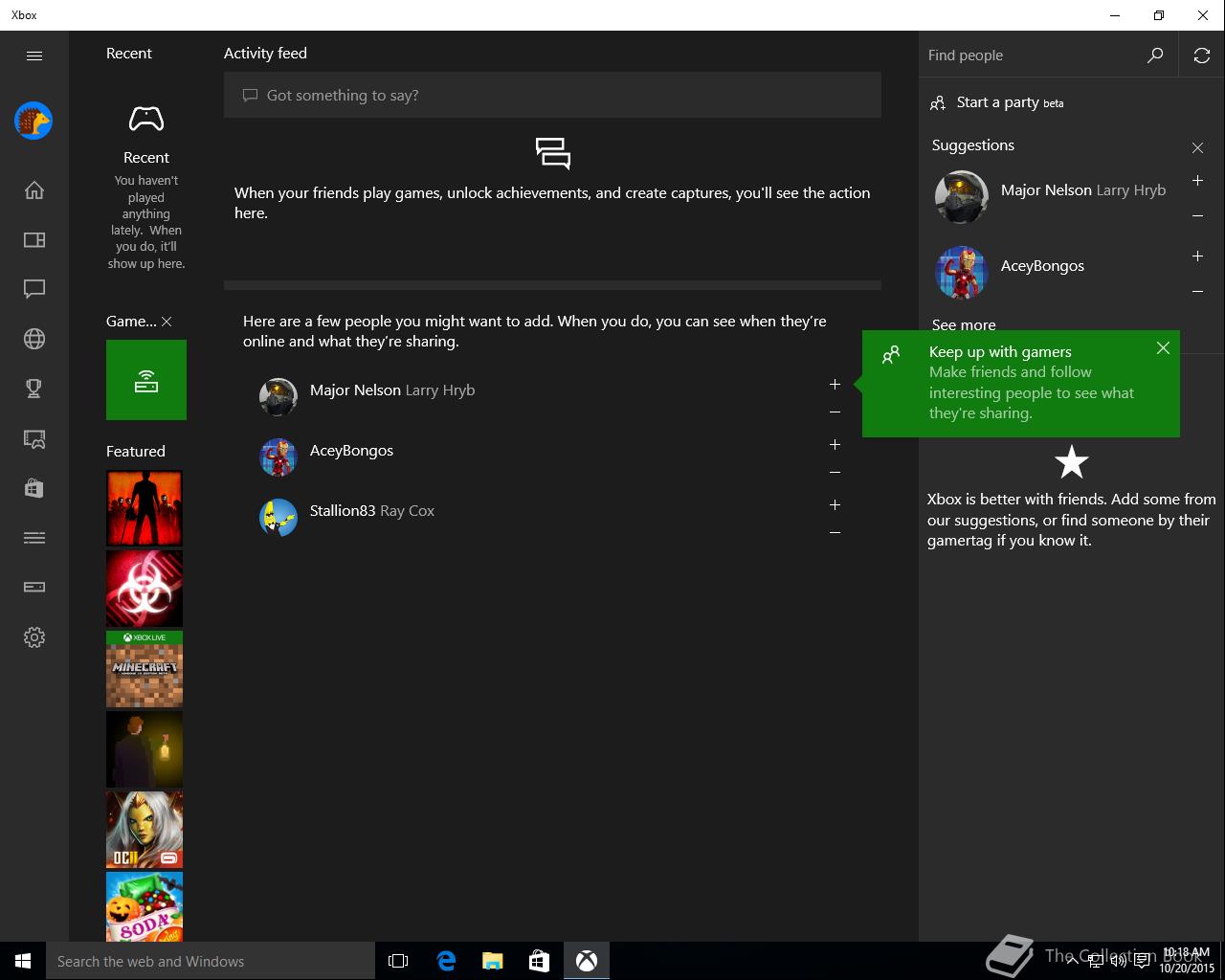The height and width of the screenshot is (980, 1225).
Task: Add Stallion83 in activity feed
Action: (x=835, y=504)
